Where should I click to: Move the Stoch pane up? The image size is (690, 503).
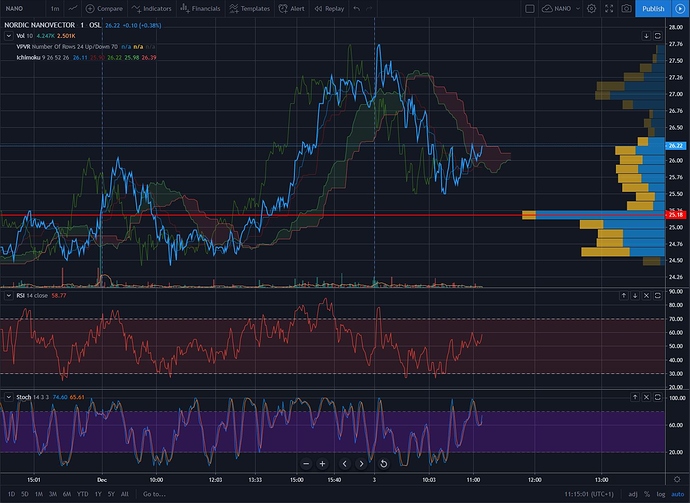[635, 397]
